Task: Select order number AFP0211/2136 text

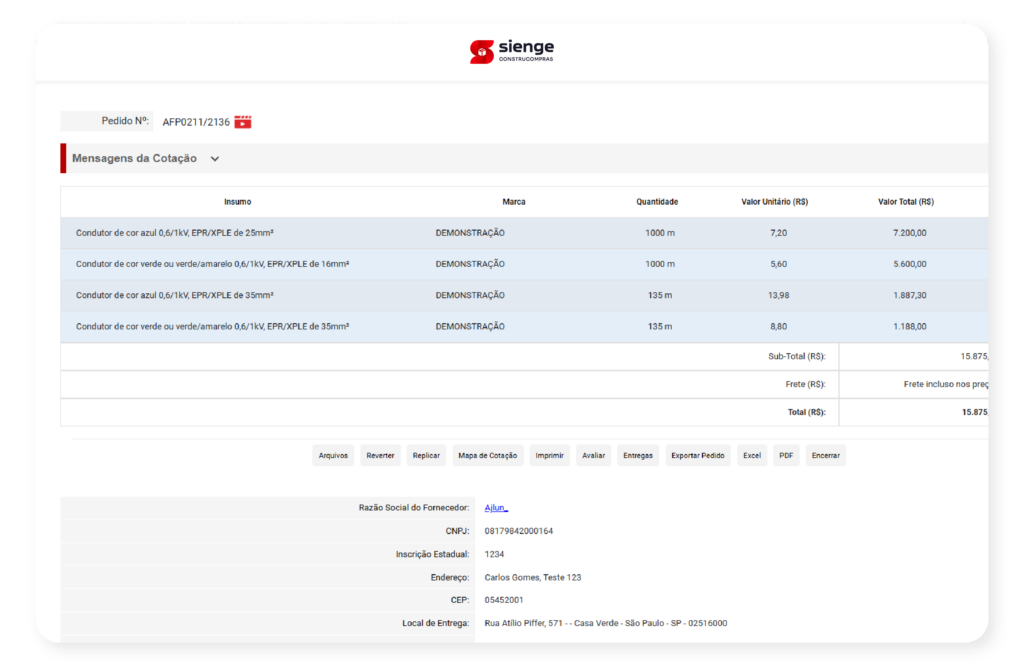Action: click(196, 122)
